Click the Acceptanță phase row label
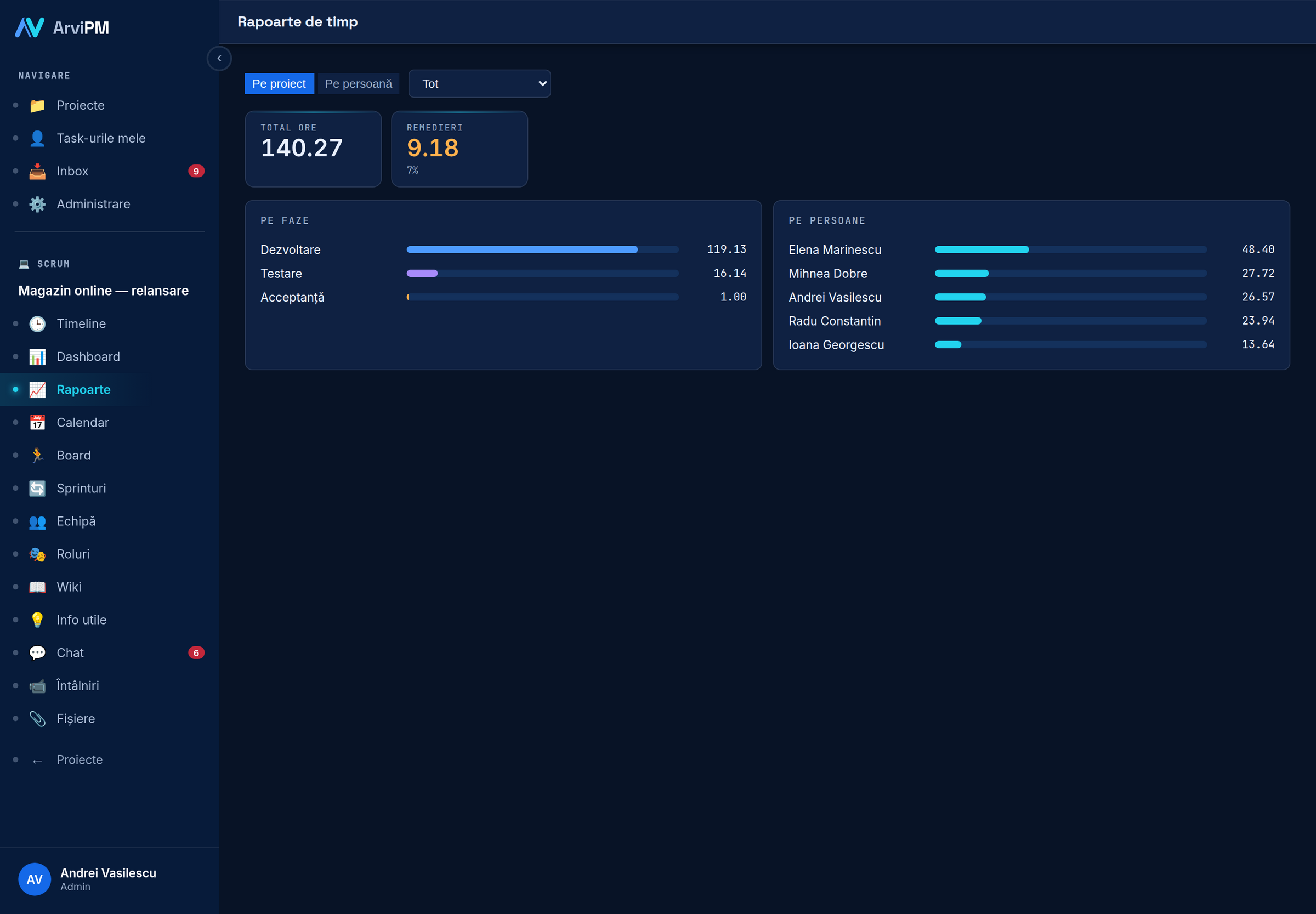Image resolution: width=1316 pixels, height=914 pixels. click(x=292, y=297)
